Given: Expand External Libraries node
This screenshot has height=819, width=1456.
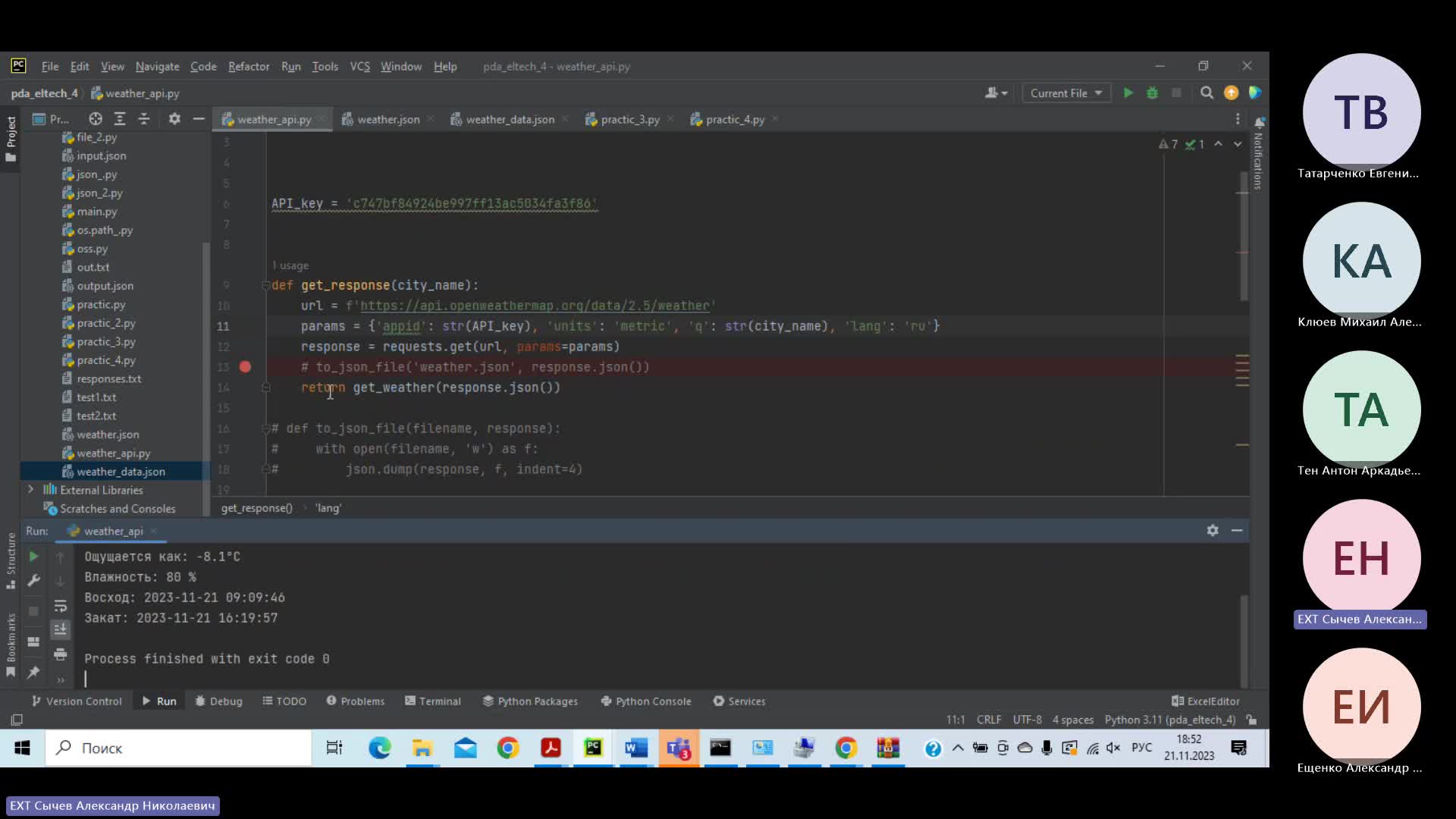Looking at the screenshot, I should coord(30,490).
